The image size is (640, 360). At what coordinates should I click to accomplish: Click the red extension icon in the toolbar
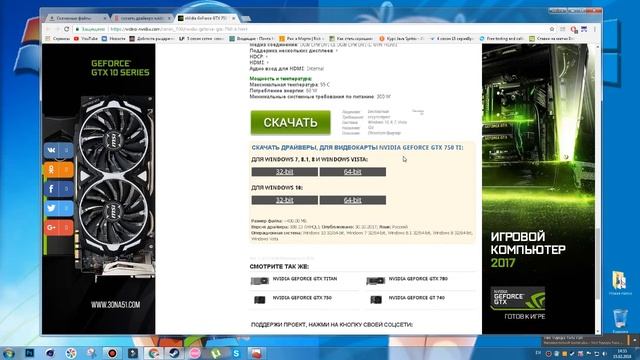tap(573, 29)
